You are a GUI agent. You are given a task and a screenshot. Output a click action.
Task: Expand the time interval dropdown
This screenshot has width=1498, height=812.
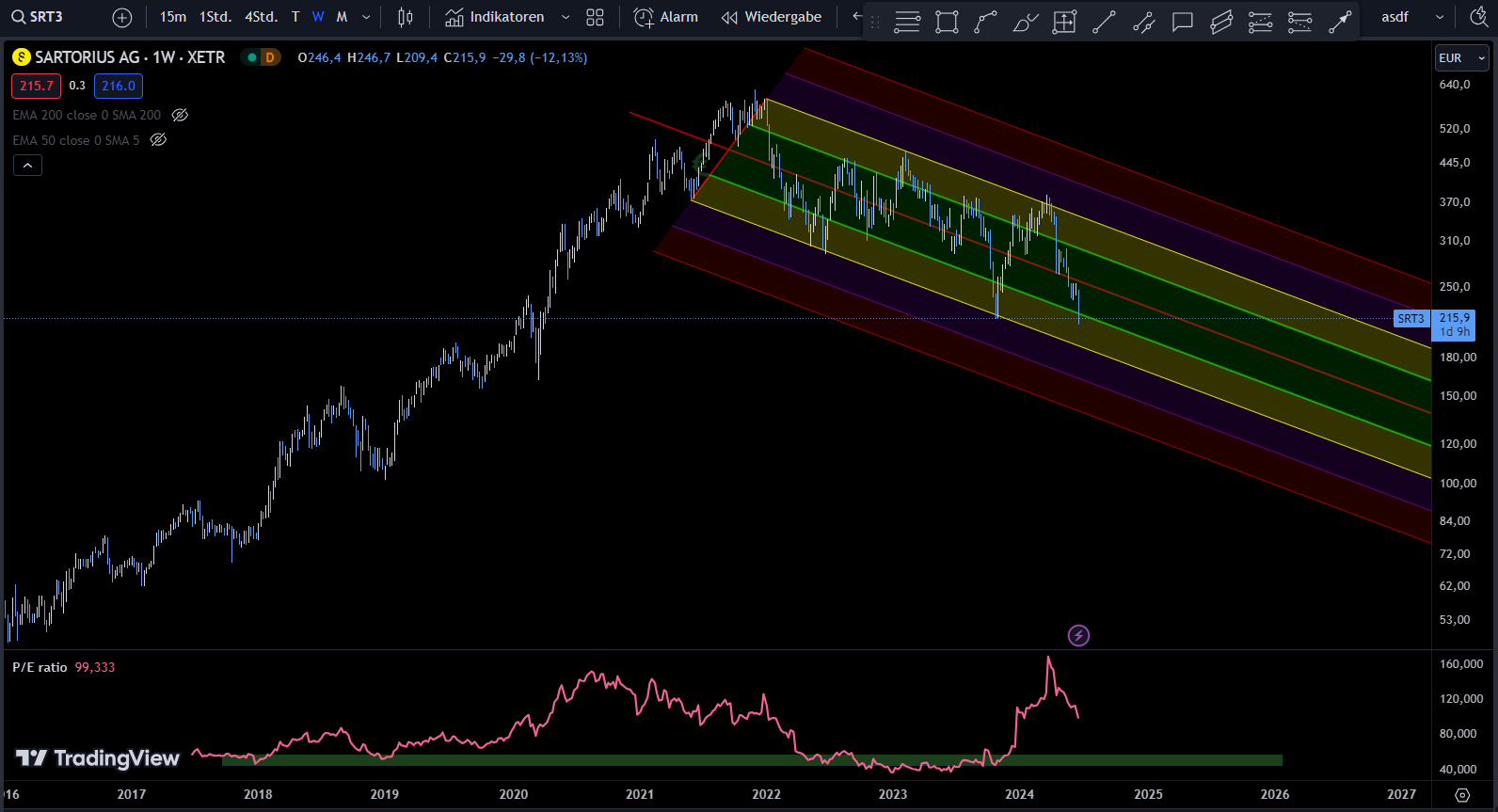point(366,17)
